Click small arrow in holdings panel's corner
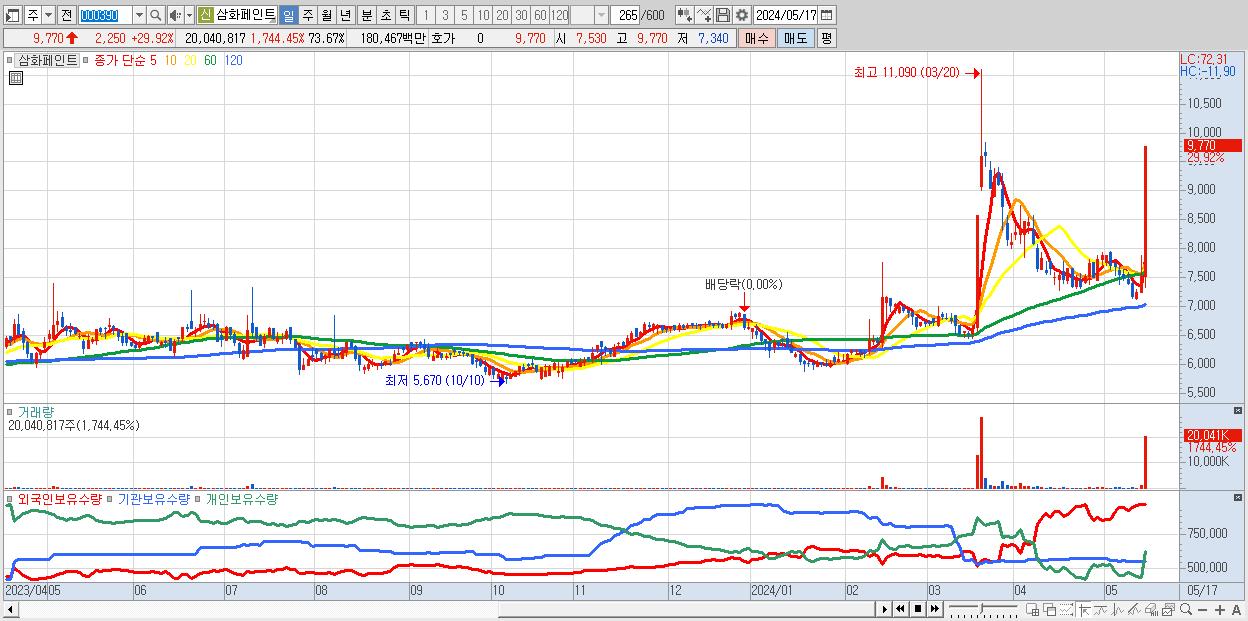The width and height of the screenshot is (1248, 621). click(x=1240, y=497)
